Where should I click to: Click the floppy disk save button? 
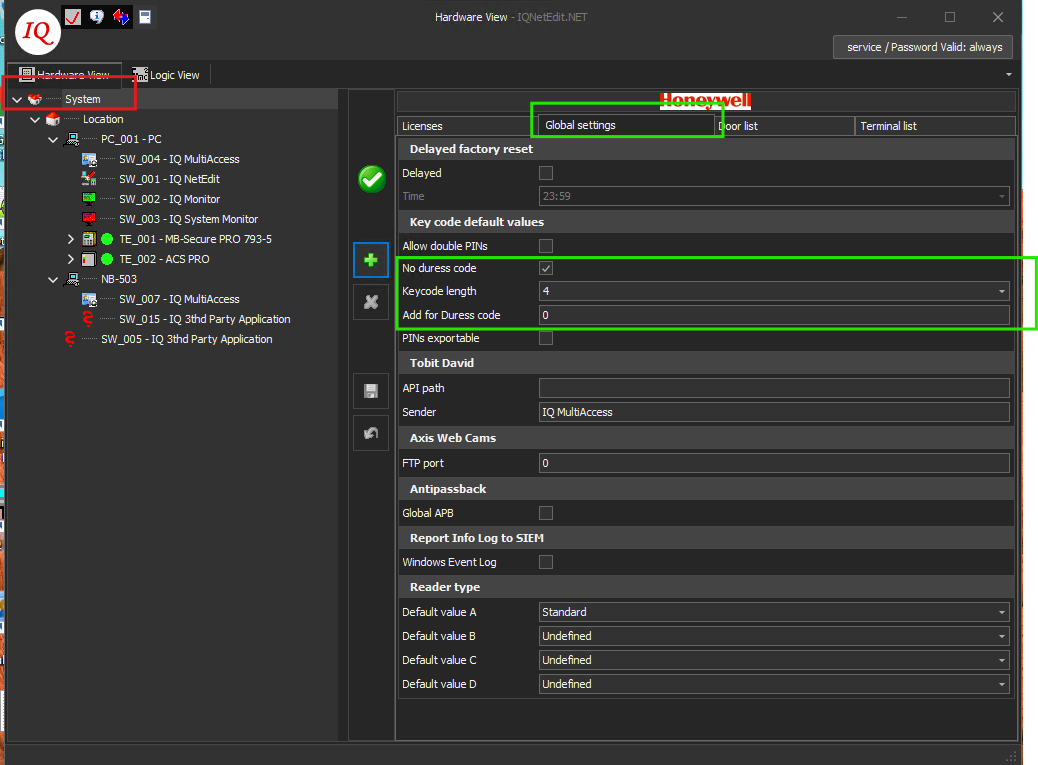pos(371,391)
